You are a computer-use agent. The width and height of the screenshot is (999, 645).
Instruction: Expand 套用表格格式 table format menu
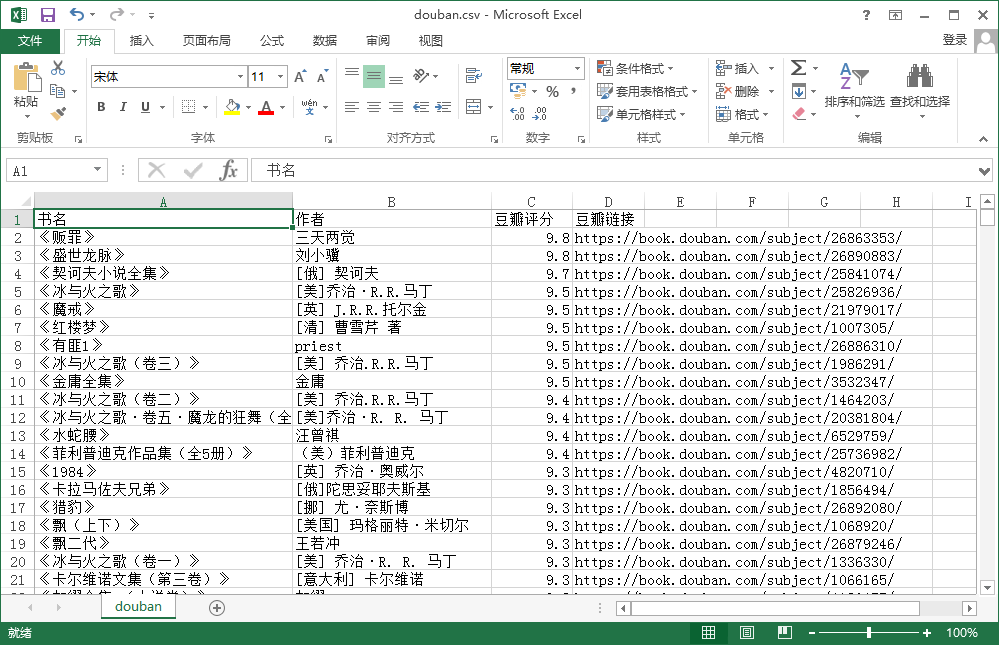(x=647, y=91)
